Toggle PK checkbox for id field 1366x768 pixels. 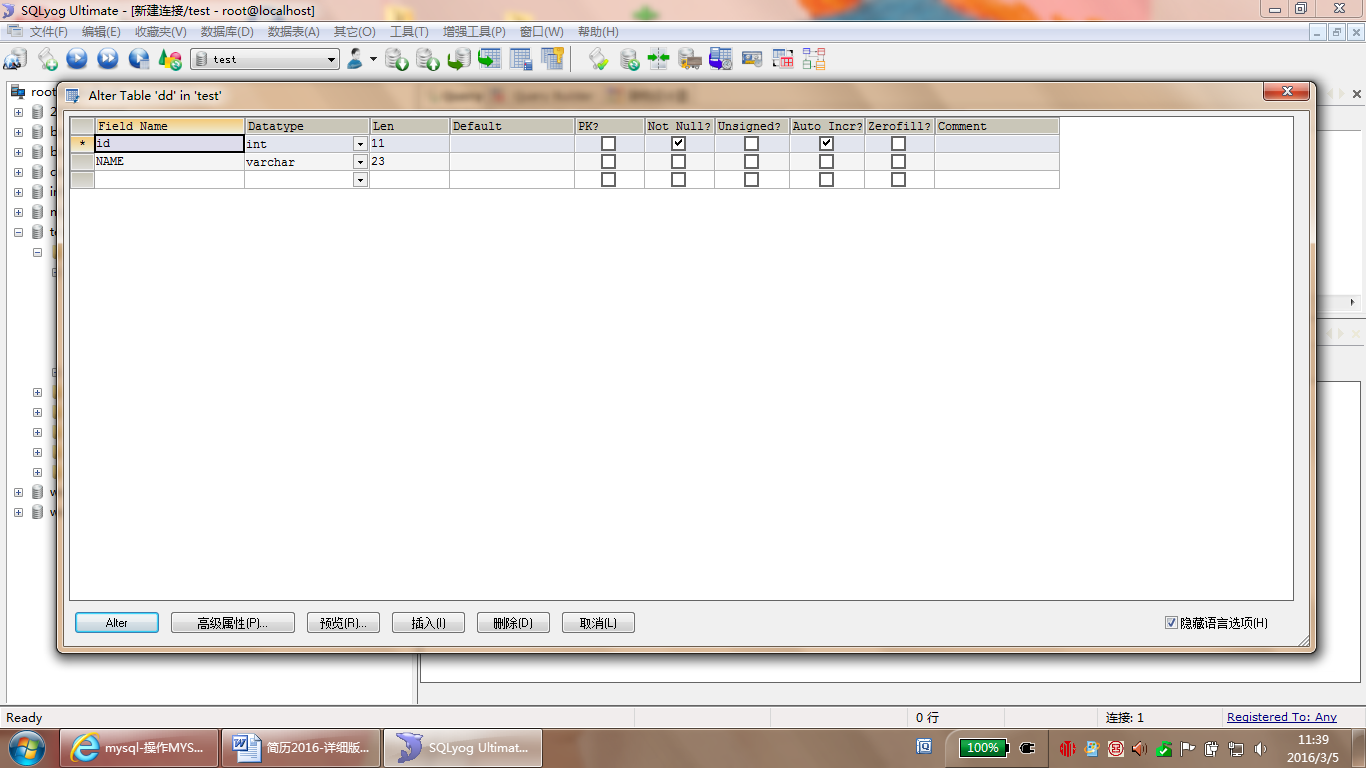tap(608, 144)
